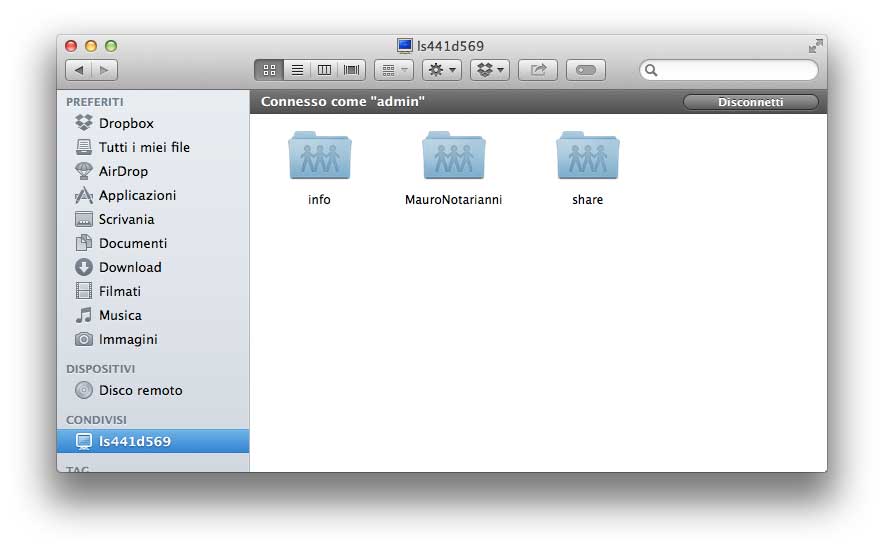Image resolution: width=884 pixels, height=551 pixels.
Task: Select ls441d569 under Condivisi
Action: (x=153, y=441)
